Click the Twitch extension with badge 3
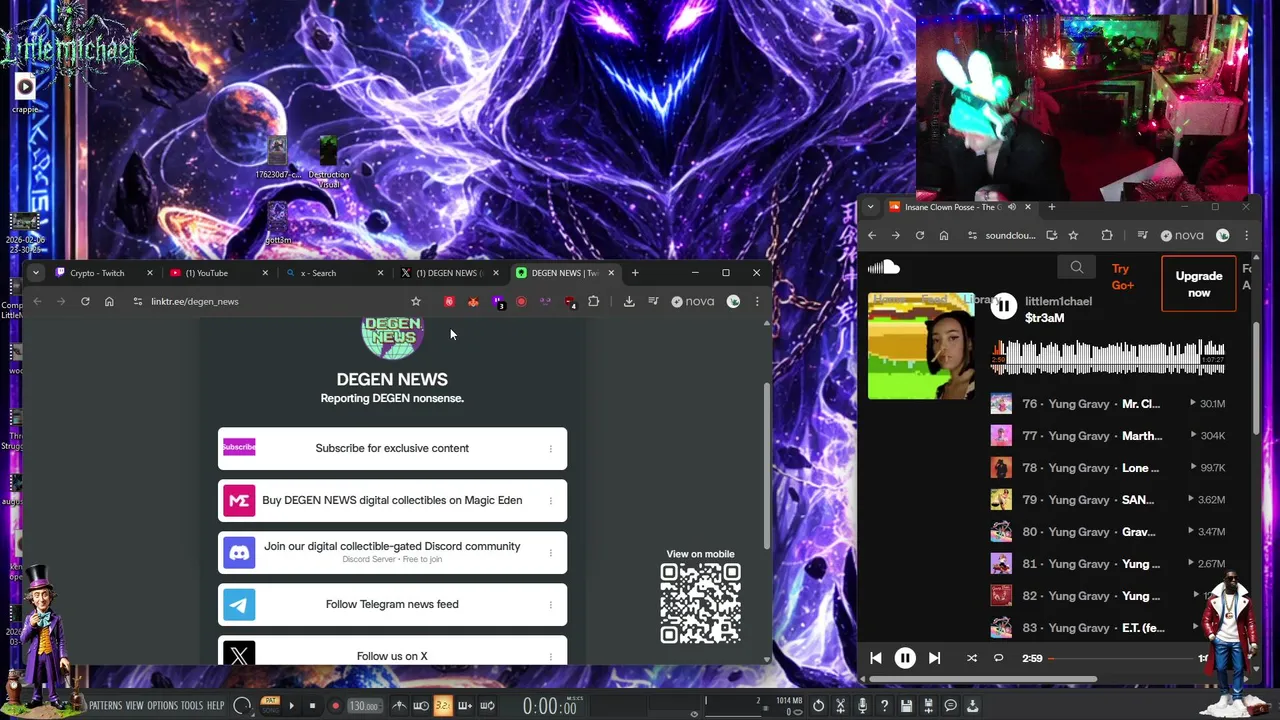Viewport: 1280px width, 720px height. click(x=498, y=302)
